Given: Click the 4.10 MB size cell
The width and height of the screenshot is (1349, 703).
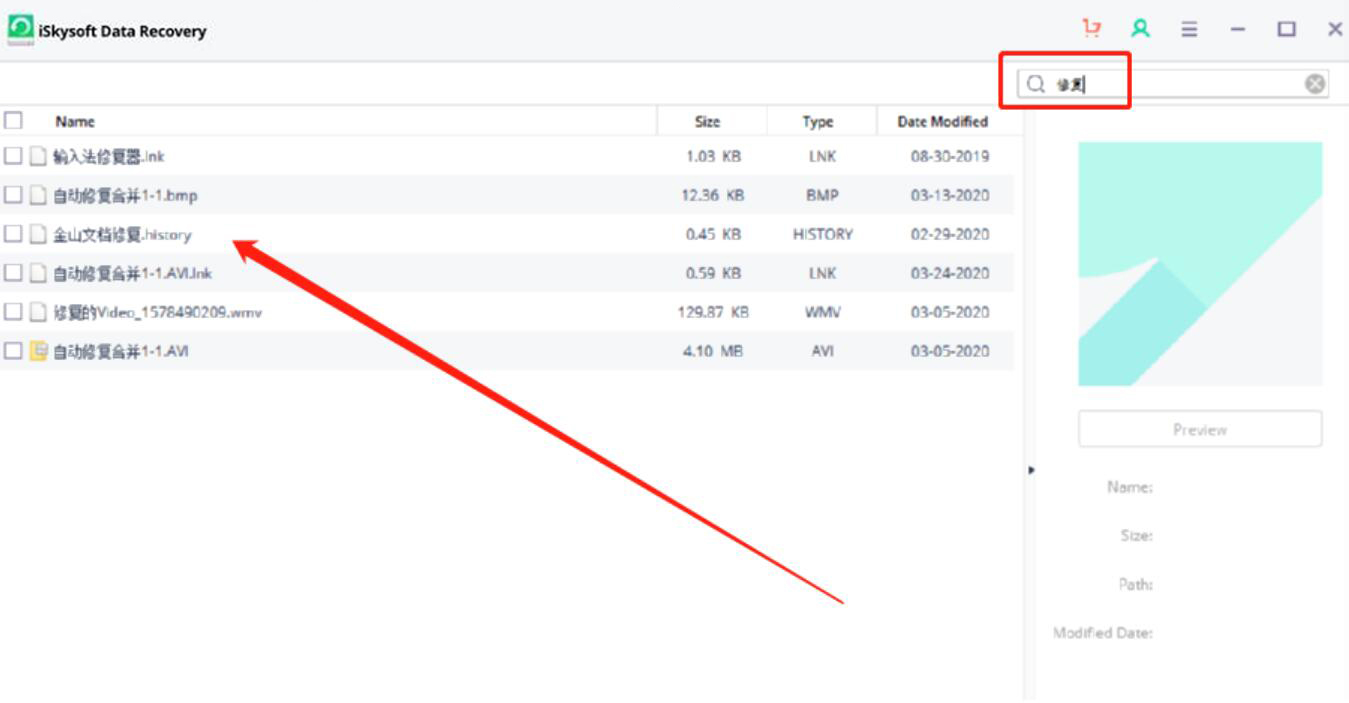Looking at the screenshot, I should 713,352.
